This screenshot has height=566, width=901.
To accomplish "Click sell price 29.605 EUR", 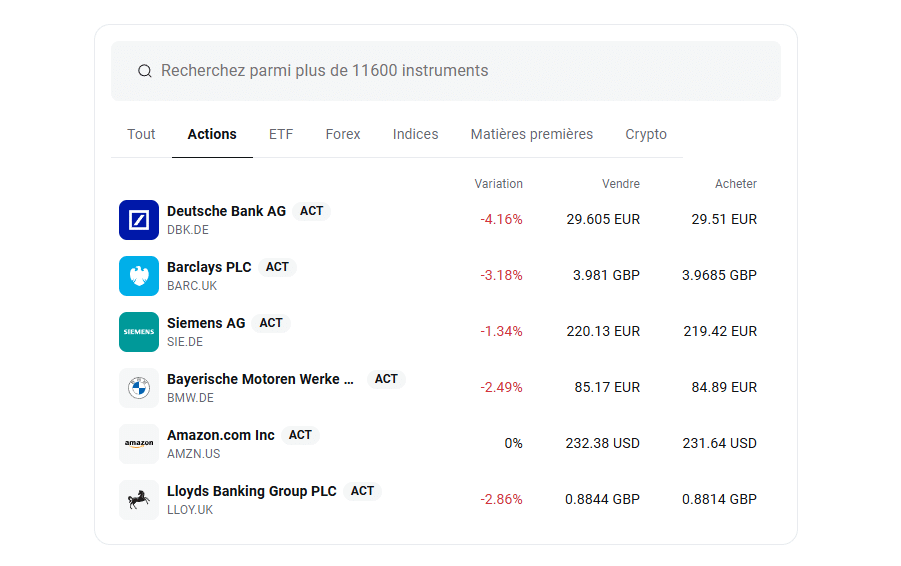I will click(x=603, y=220).
